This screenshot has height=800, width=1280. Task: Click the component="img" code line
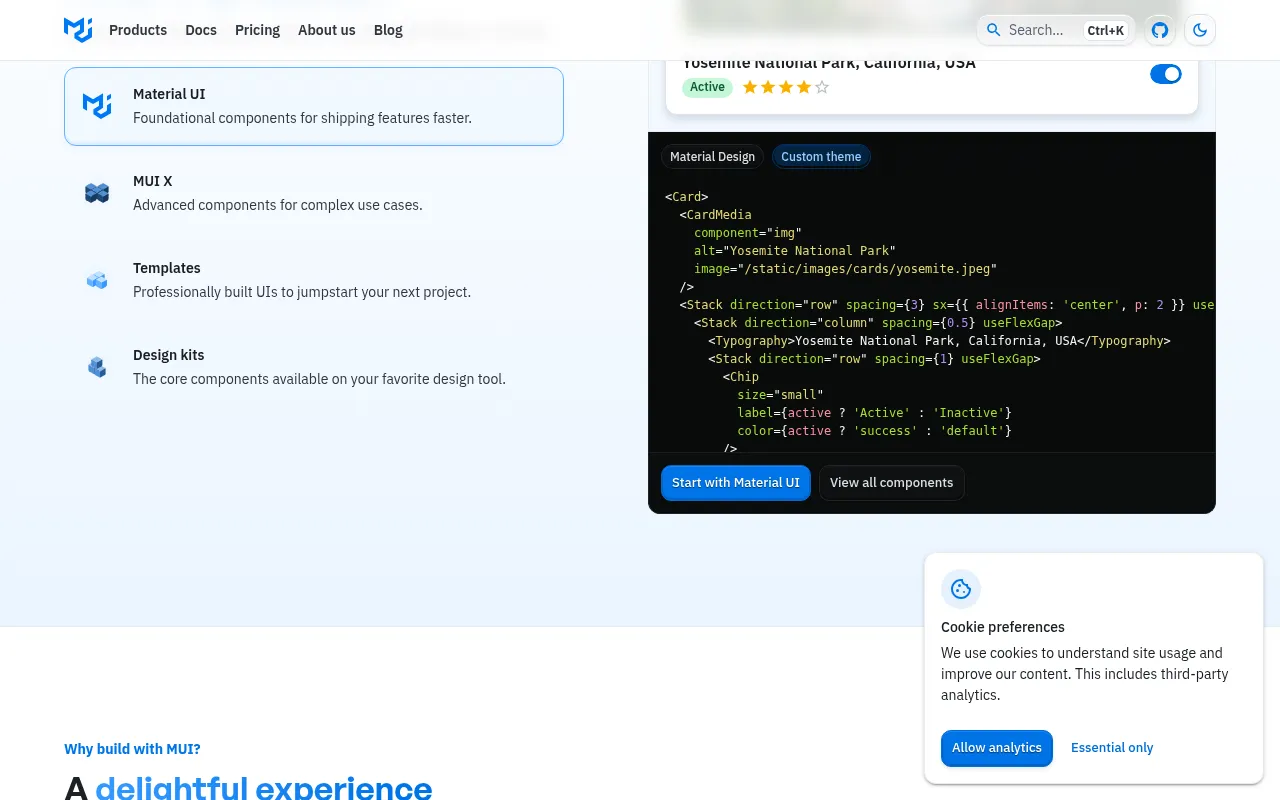coord(748,233)
